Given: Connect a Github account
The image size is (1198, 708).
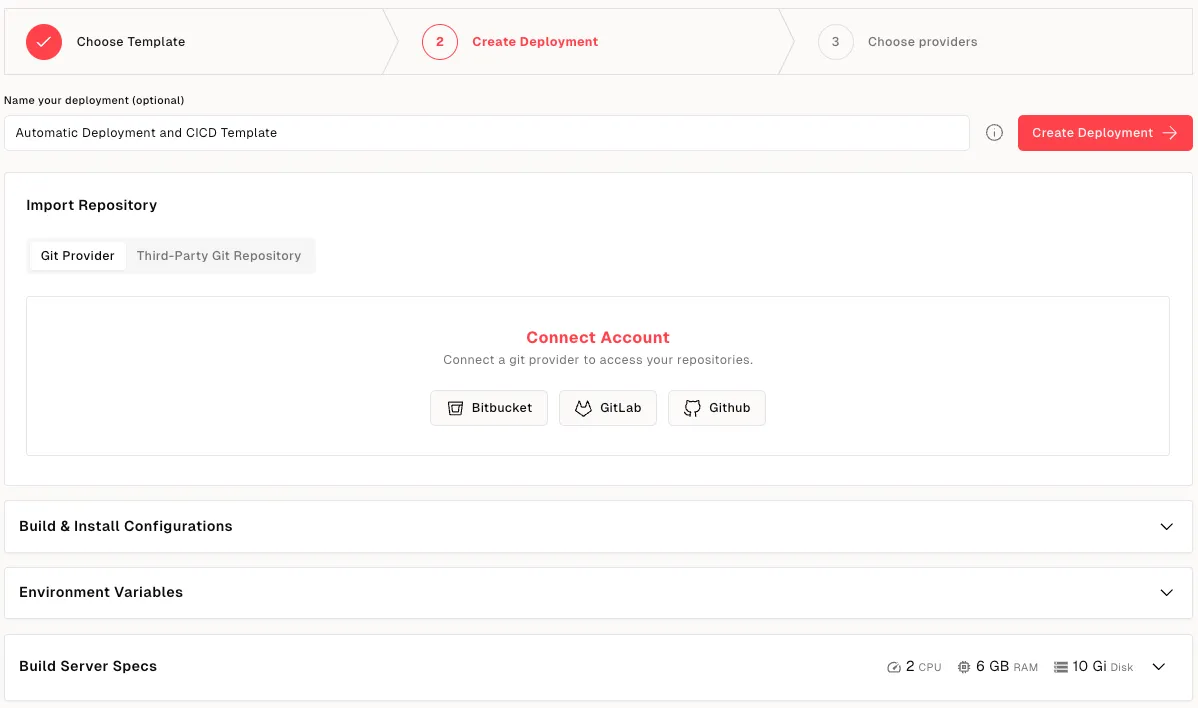Looking at the screenshot, I should (717, 408).
